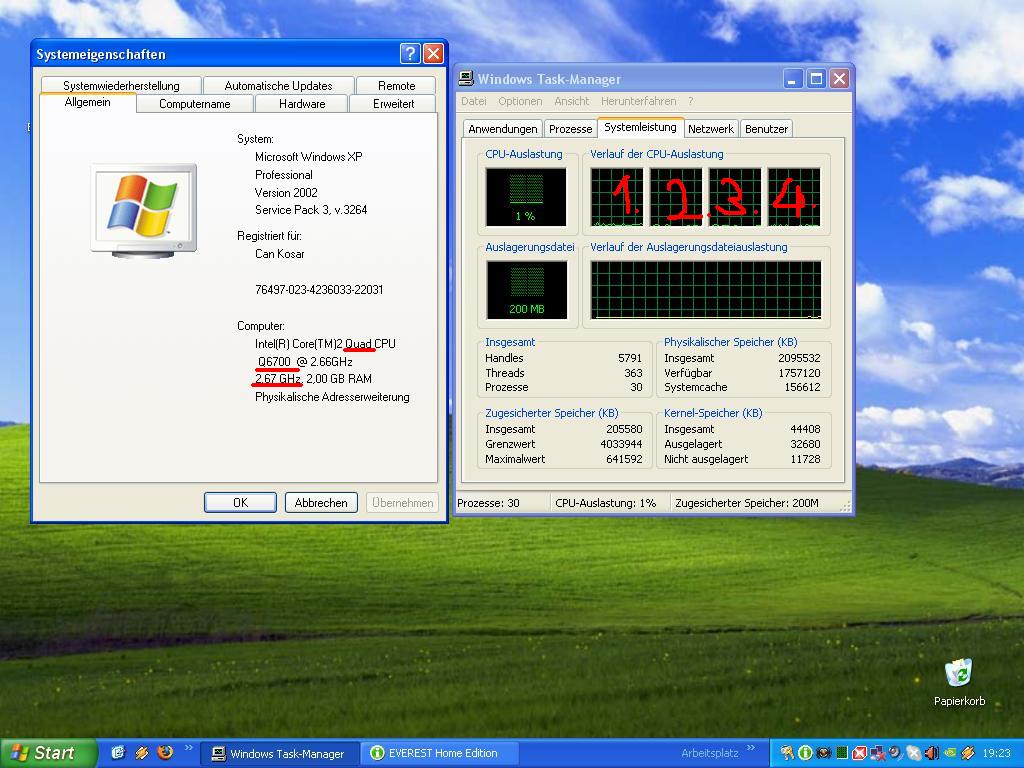
Task: Click the Verfügbar value 1757120
Action: point(799,373)
